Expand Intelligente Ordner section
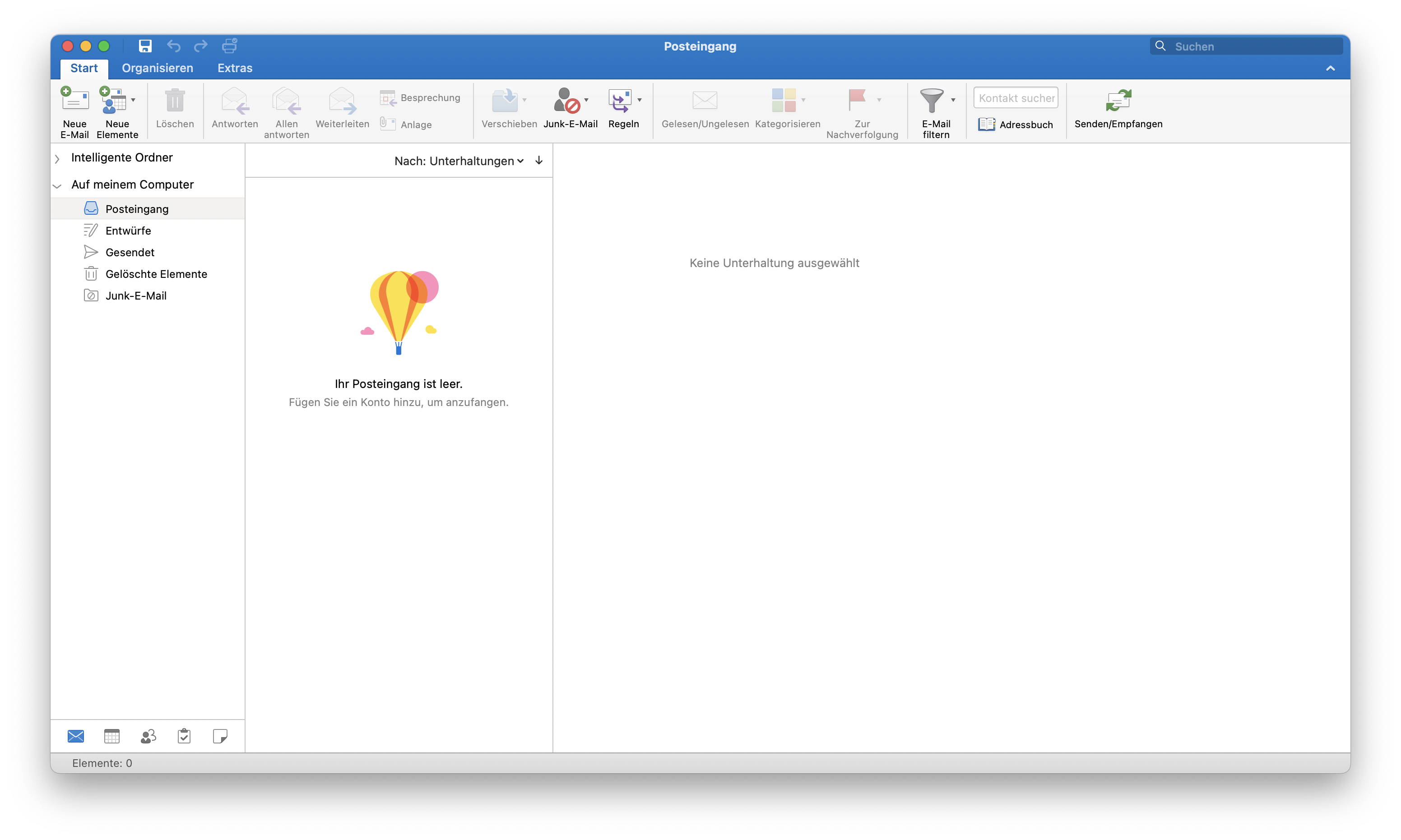 (x=57, y=159)
